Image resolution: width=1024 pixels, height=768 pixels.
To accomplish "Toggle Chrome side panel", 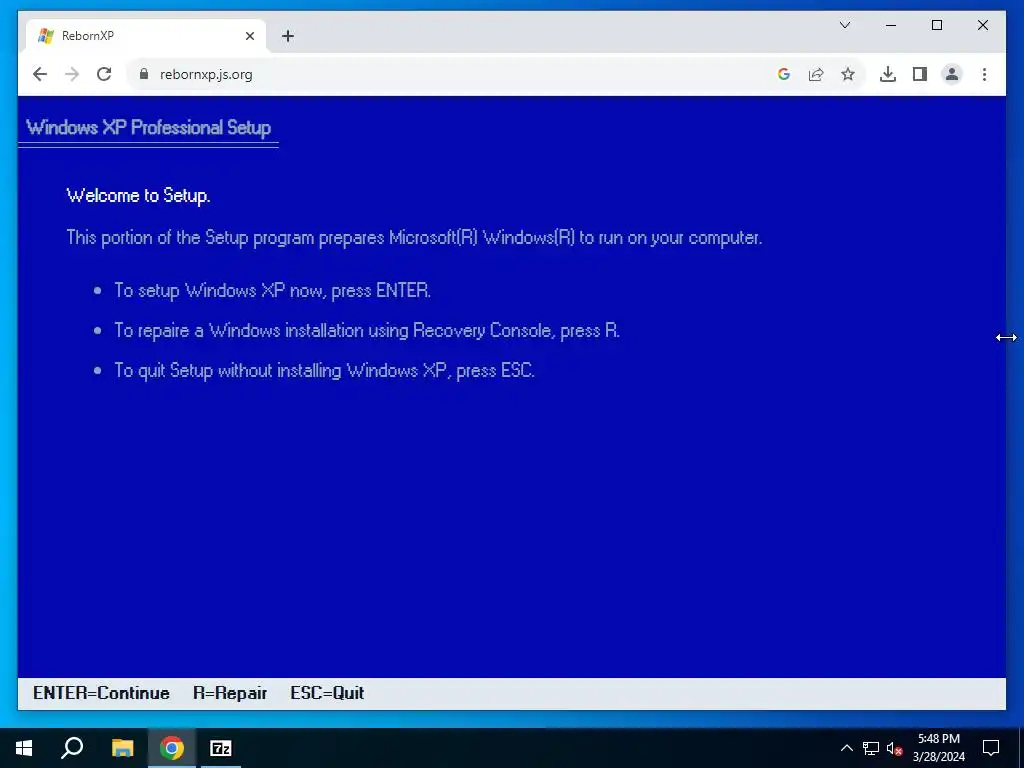I will [920, 74].
